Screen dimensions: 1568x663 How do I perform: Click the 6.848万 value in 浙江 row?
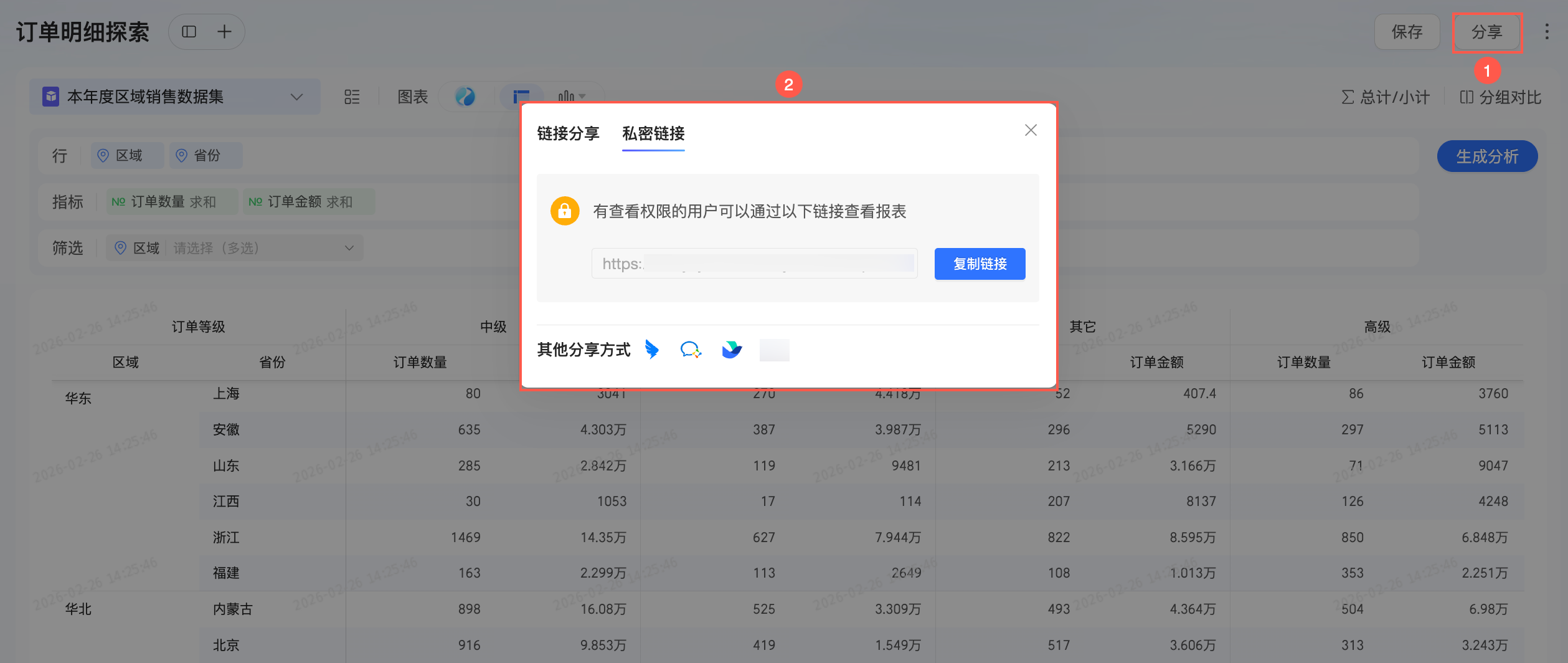(x=1485, y=537)
